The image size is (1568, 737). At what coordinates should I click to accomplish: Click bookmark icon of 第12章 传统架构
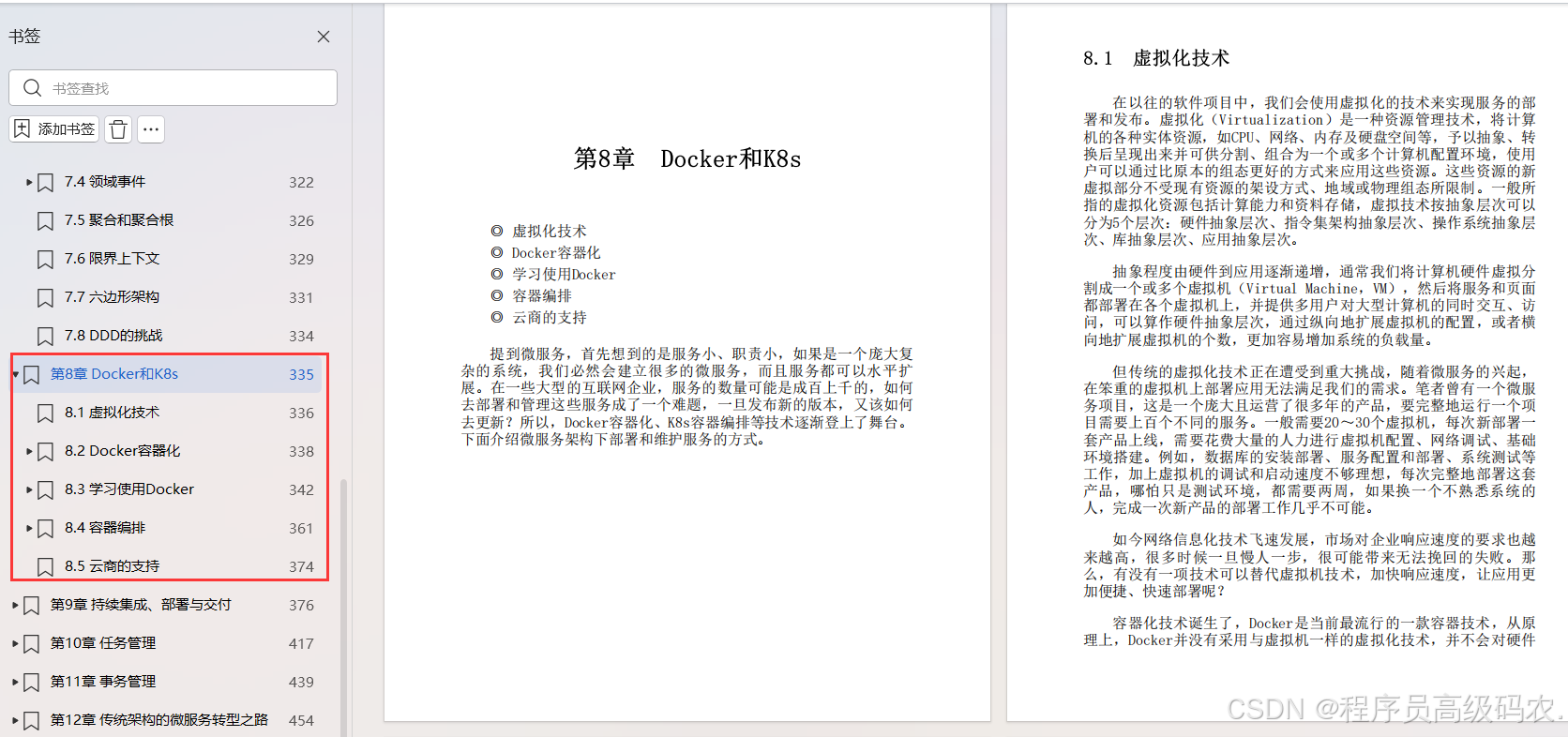tap(31, 721)
